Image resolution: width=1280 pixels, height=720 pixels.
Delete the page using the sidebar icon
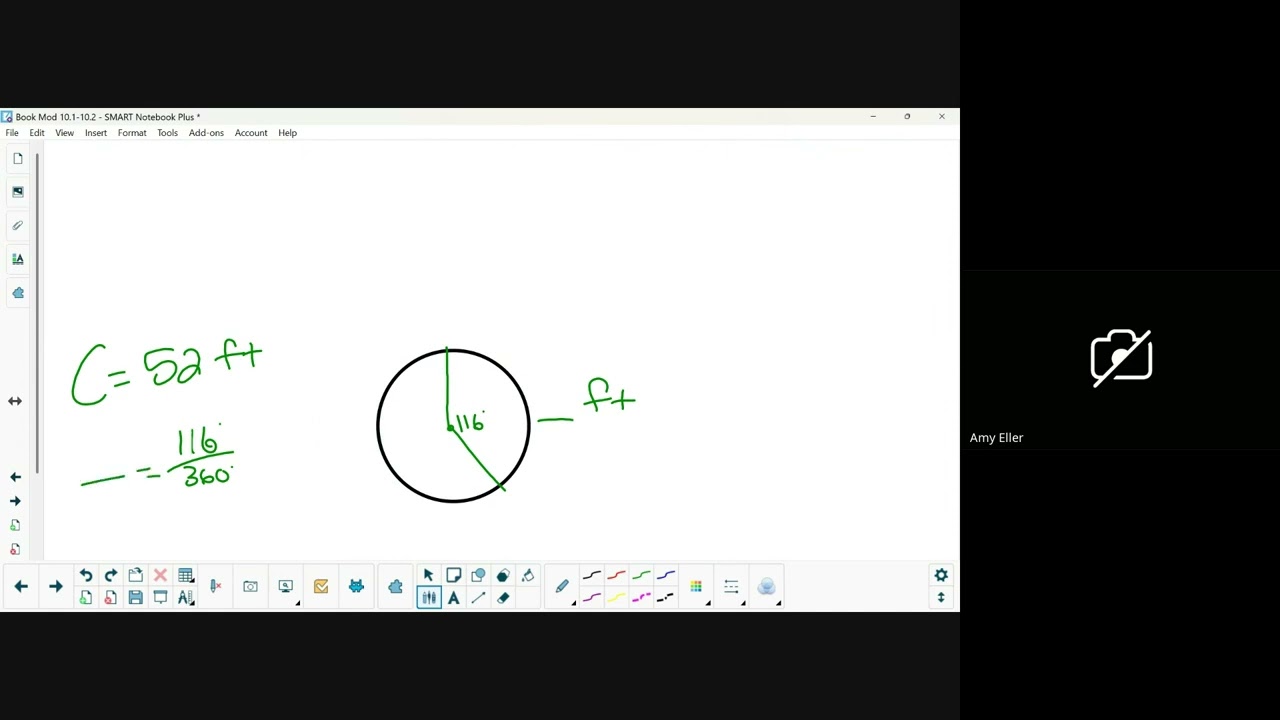(x=15, y=549)
